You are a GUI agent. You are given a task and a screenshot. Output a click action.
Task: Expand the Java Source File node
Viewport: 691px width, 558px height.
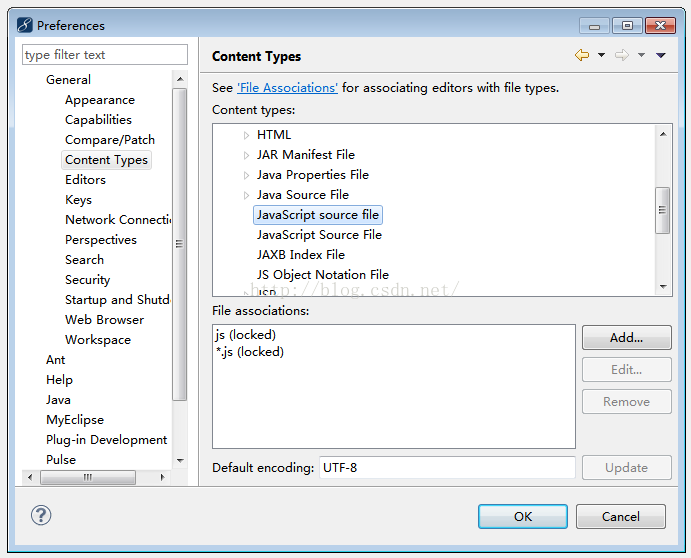coord(246,195)
